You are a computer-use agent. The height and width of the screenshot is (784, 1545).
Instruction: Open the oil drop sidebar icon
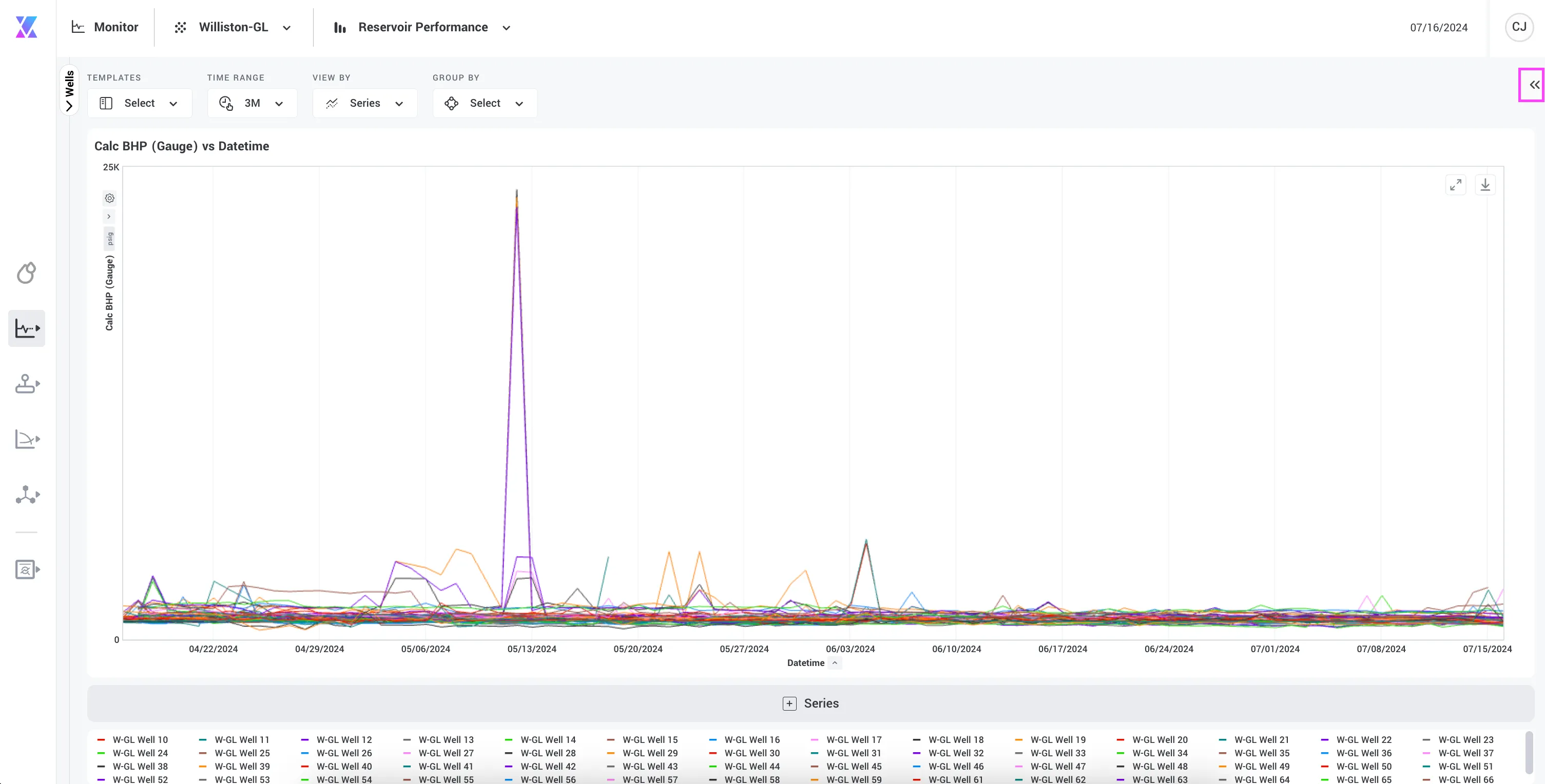(26, 273)
